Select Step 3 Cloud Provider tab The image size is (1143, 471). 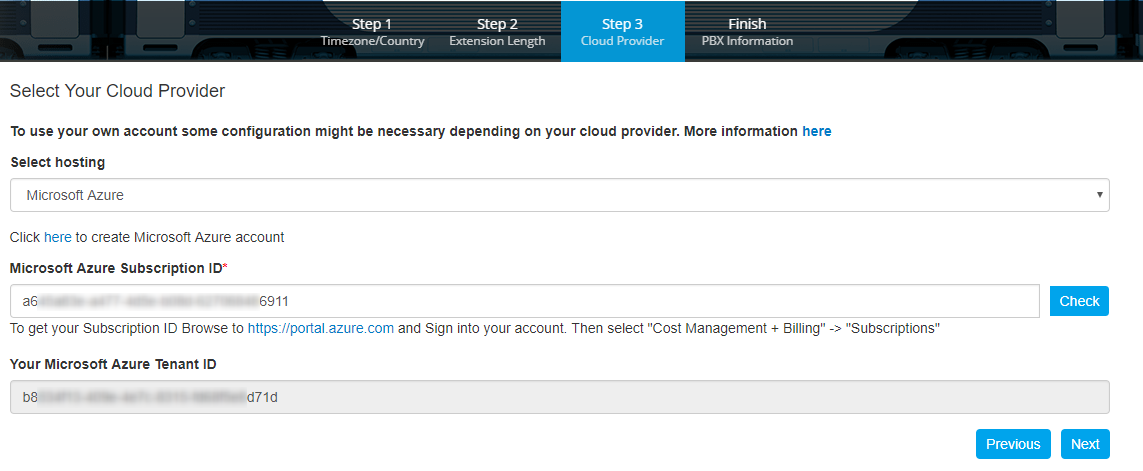pos(623,32)
